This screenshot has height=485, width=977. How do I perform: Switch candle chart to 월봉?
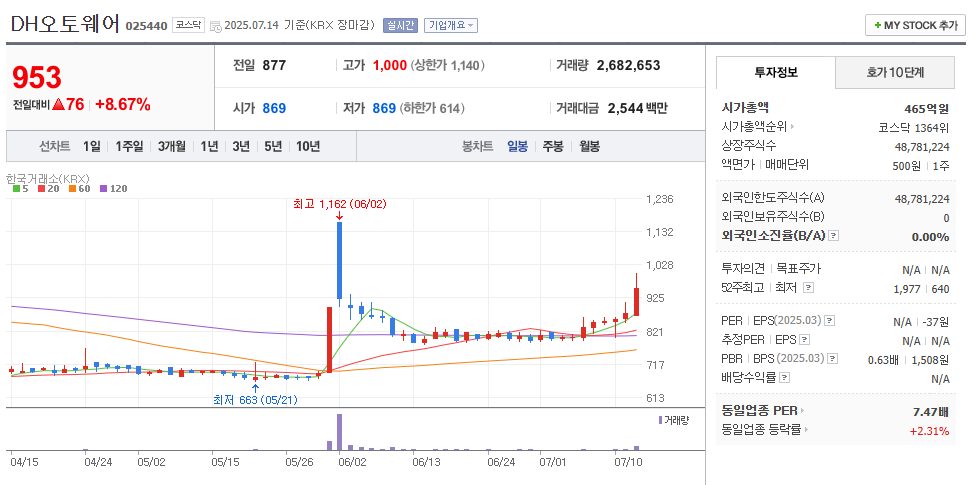click(589, 146)
